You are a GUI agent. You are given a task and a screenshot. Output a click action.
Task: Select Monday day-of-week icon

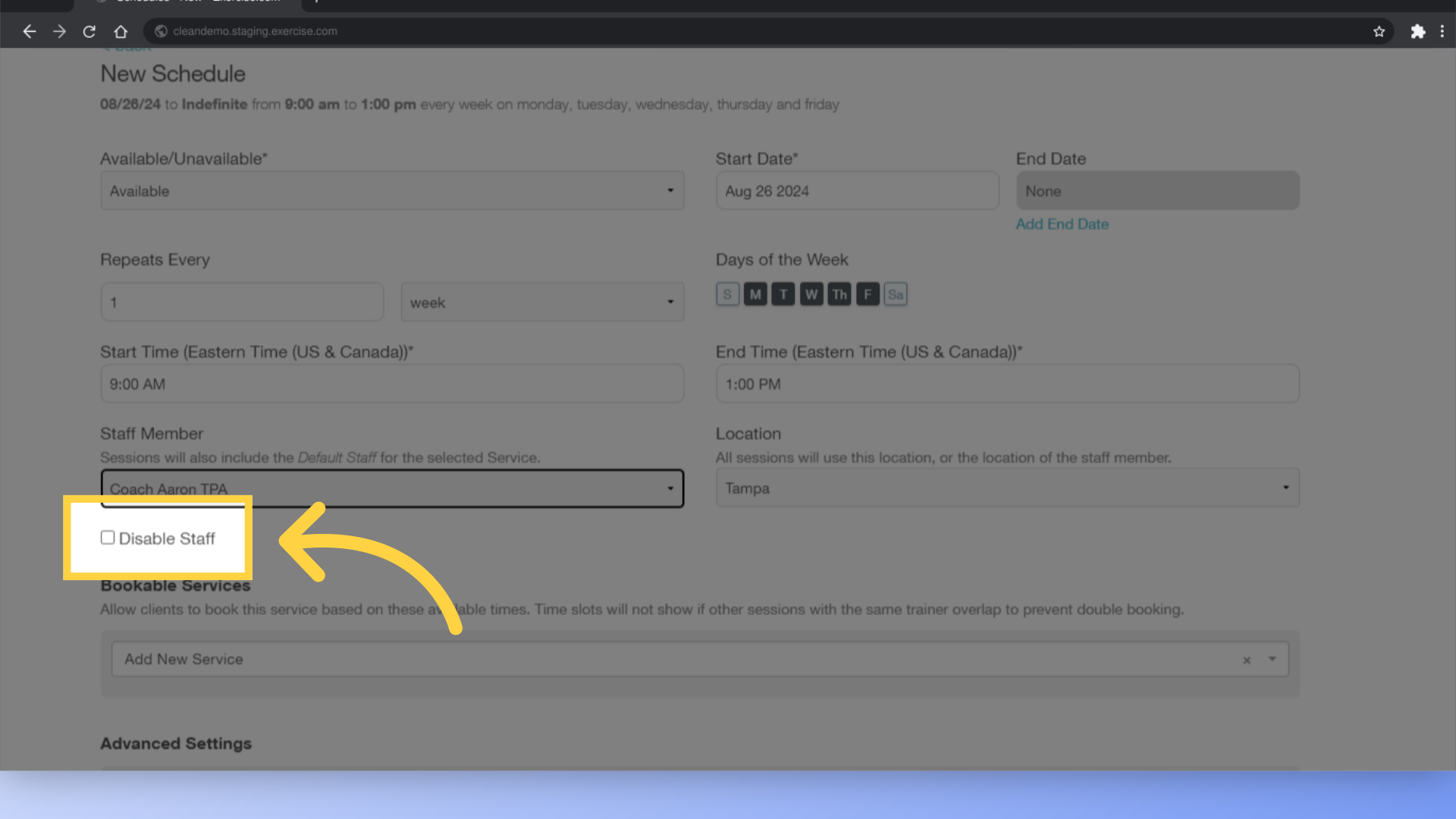tap(755, 293)
